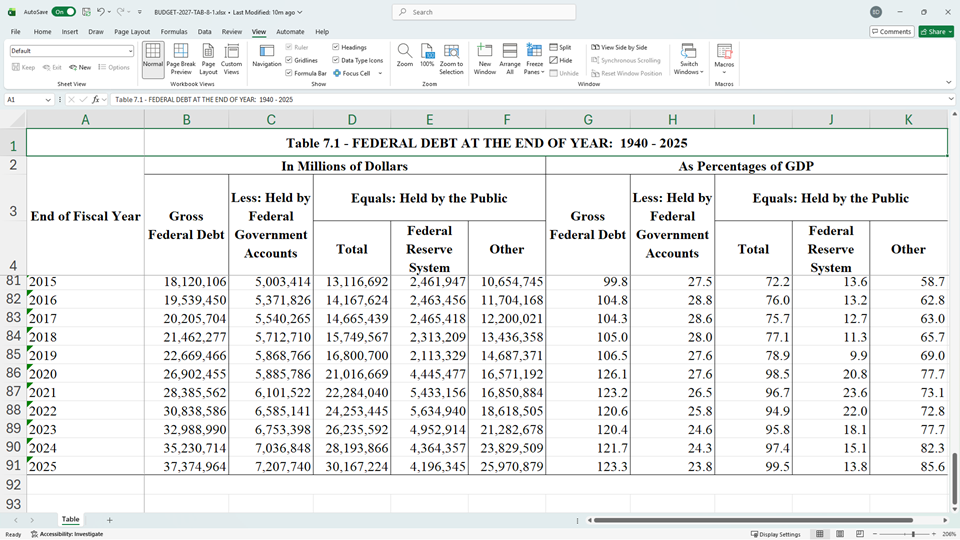The height and width of the screenshot is (540, 960).
Task: Disable the Headings checkbox
Action: pyautogui.click(x=336, y=47)
